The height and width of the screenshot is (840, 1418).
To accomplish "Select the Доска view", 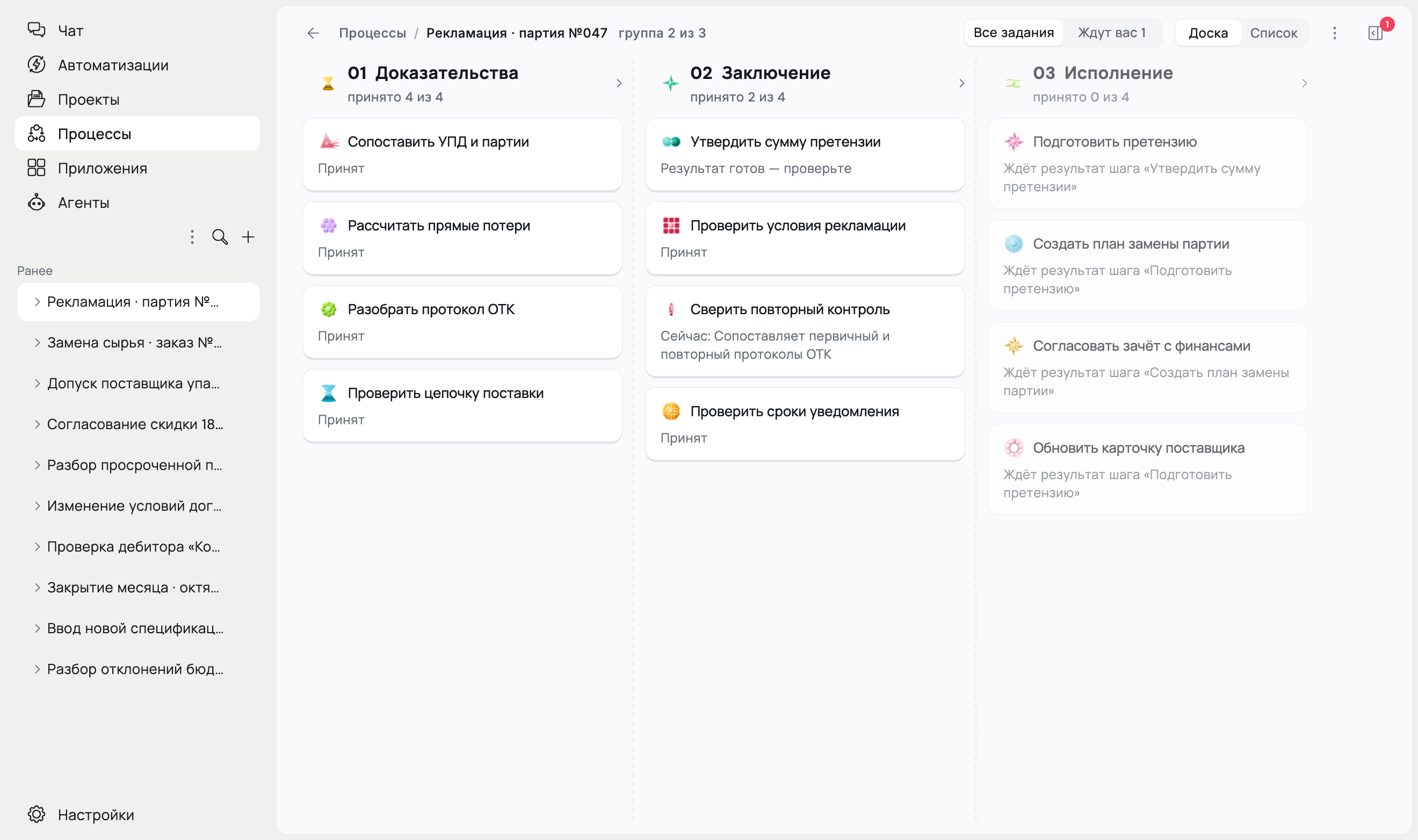I will coord(1208,33).
